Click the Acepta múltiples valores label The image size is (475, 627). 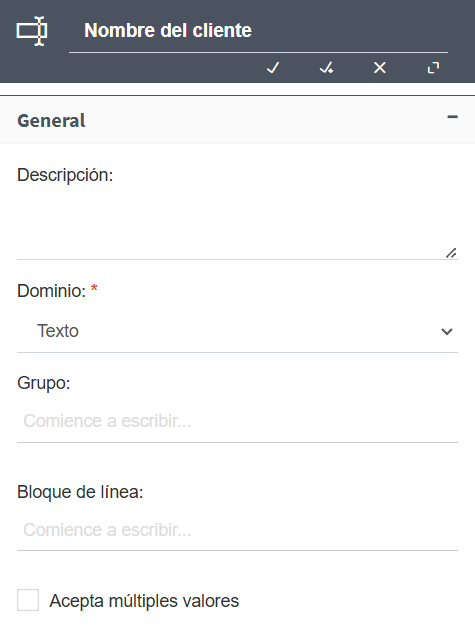tap(144, 601)
